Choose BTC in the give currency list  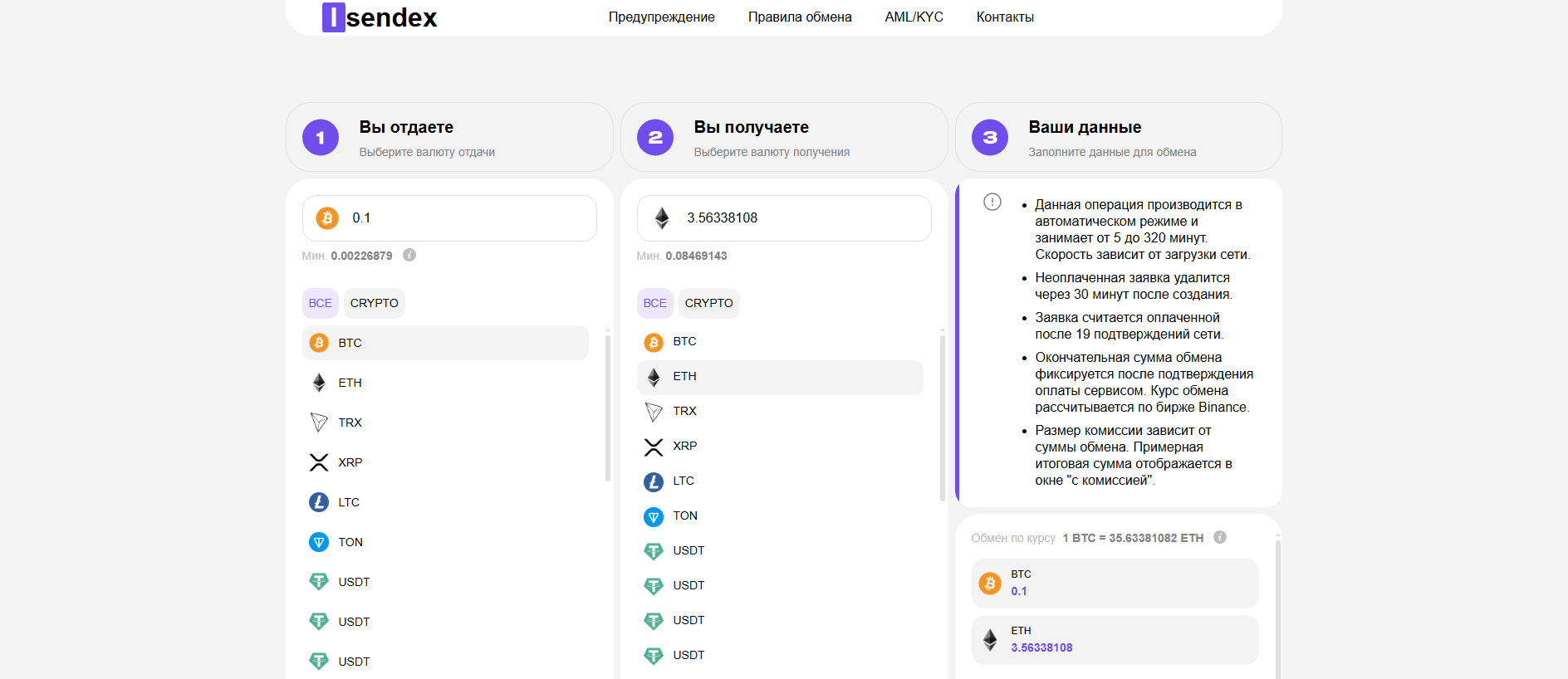(445, 343)
